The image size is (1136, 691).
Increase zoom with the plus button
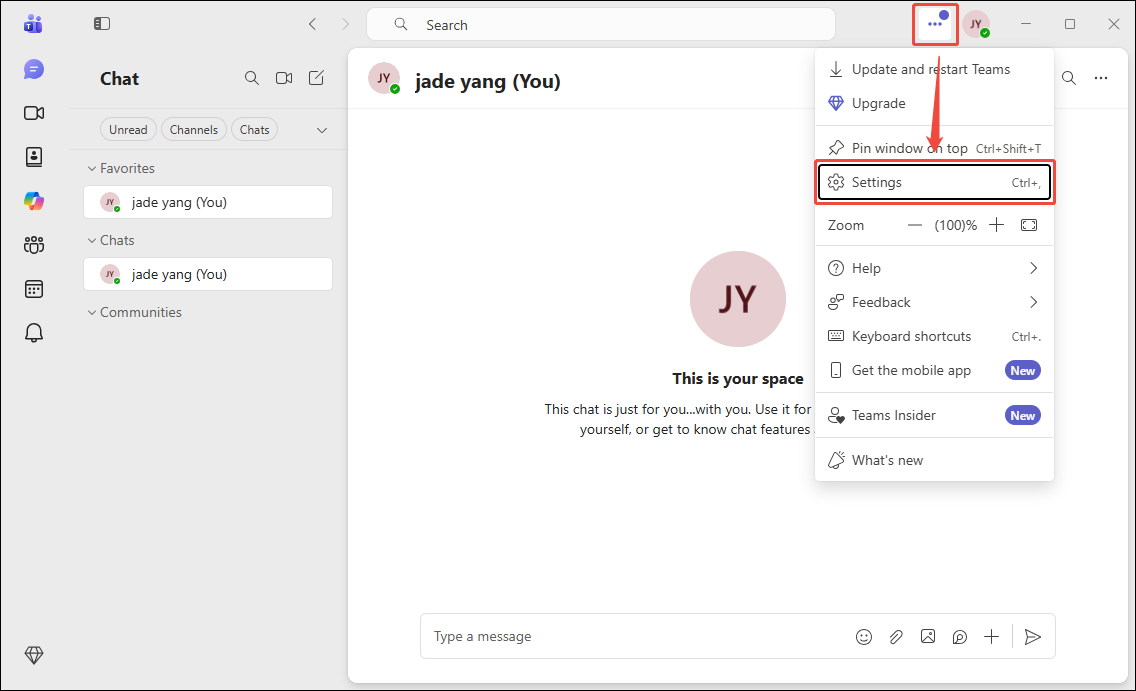coord(996,225)
